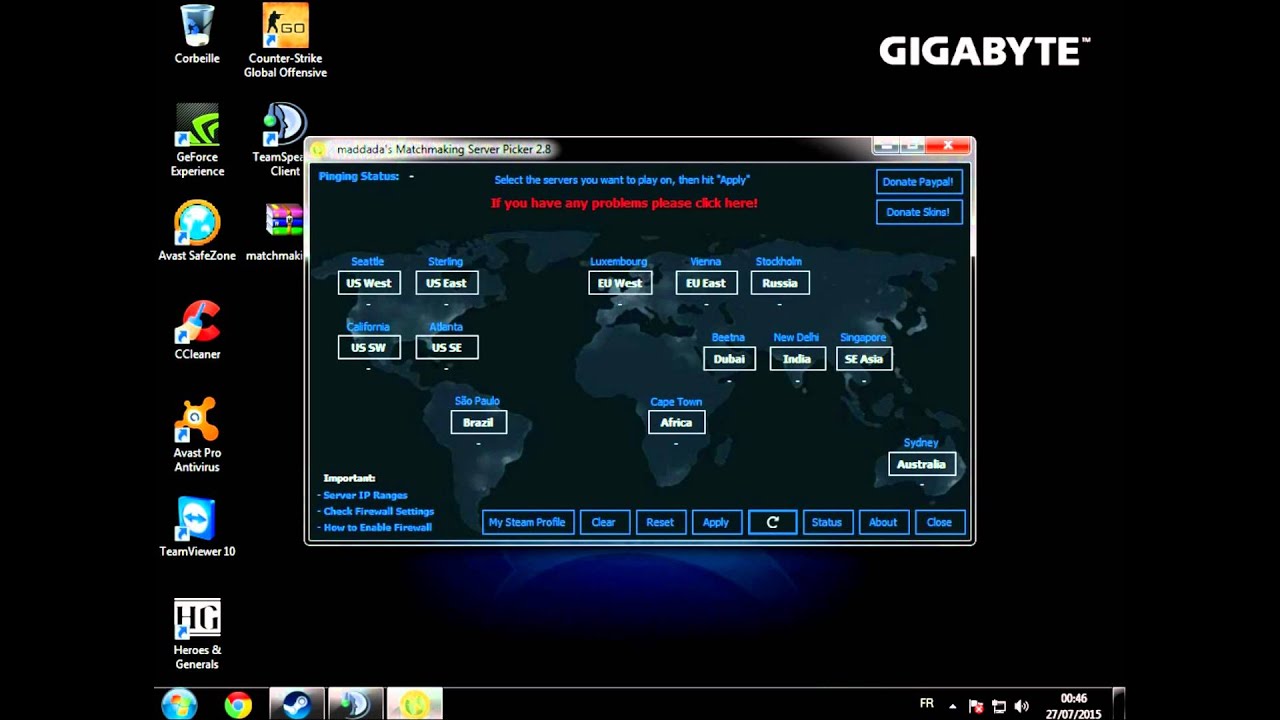
Task: Open Heroes & Generals desktop shortcut
Action: click(x=197, y=635)
